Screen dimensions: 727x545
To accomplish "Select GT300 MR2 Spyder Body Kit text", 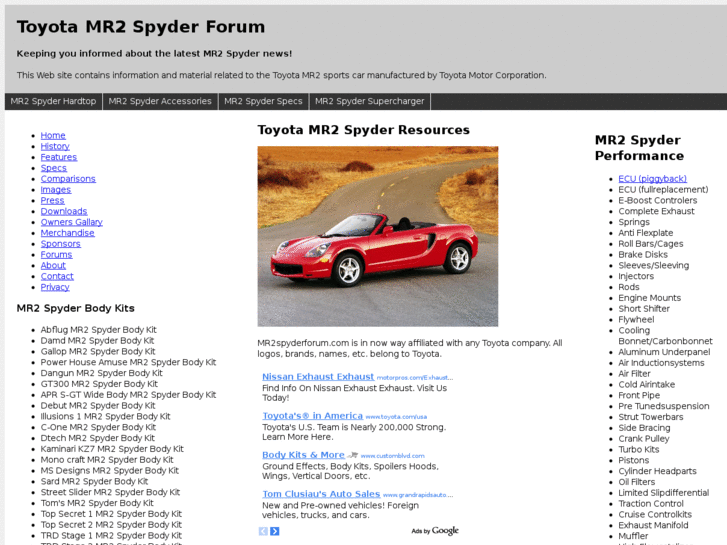I will [x=99, y=384].
